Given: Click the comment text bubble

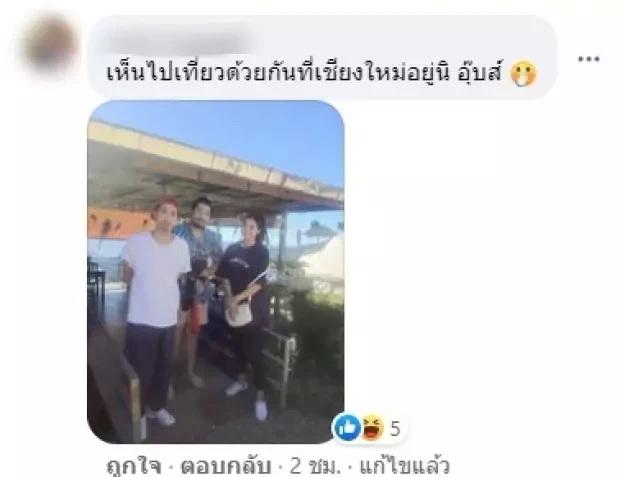Looking at the screenshot, I should coord(322,57).
